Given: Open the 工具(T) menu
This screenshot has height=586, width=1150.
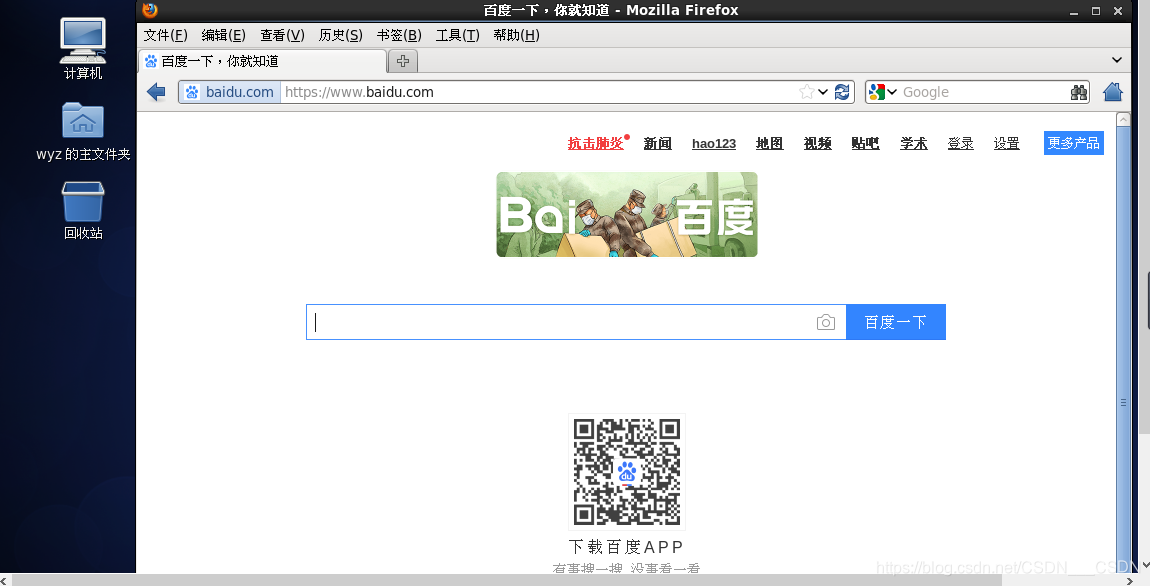Looking at the screenshot, I should pos(457,35).
